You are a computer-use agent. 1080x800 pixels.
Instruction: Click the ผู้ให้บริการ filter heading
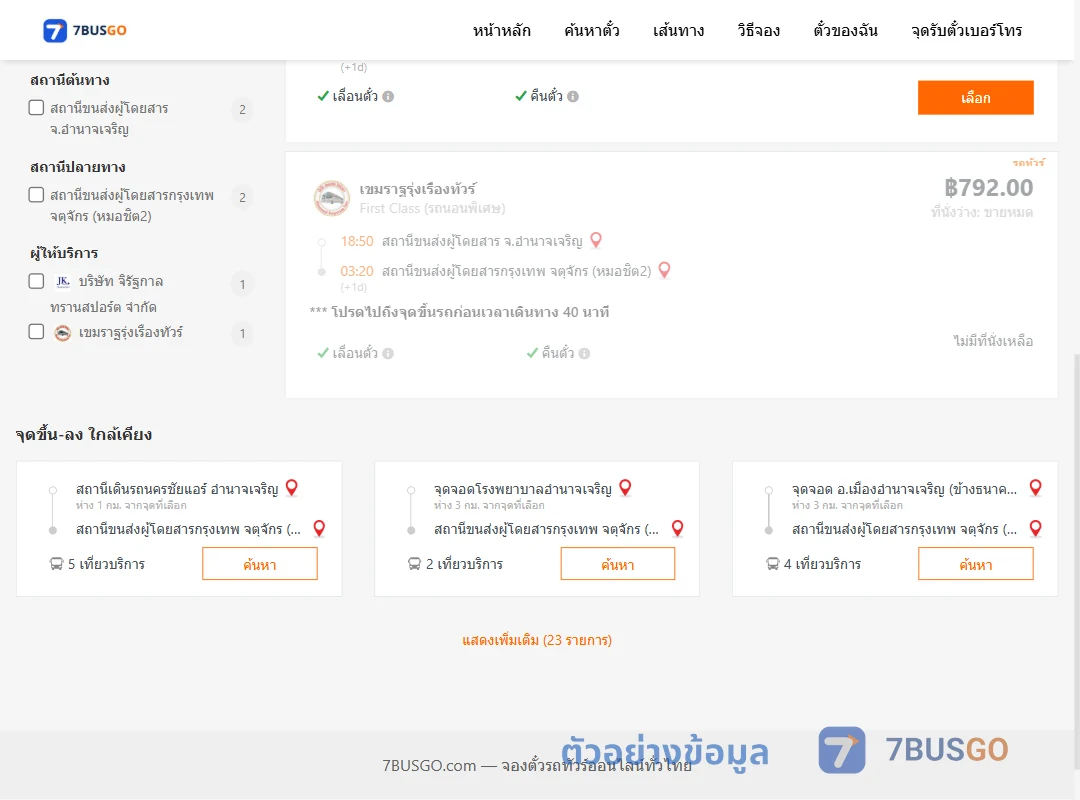click(64, 253)
